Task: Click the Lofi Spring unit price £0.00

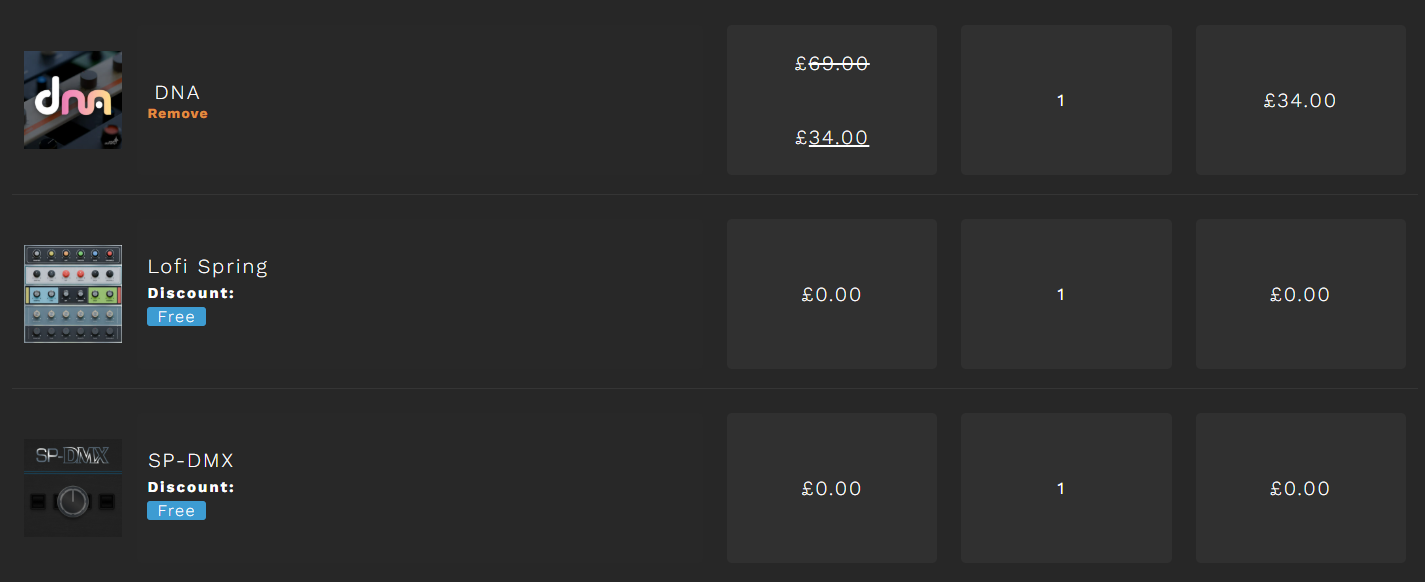Action: coord(832,294)
